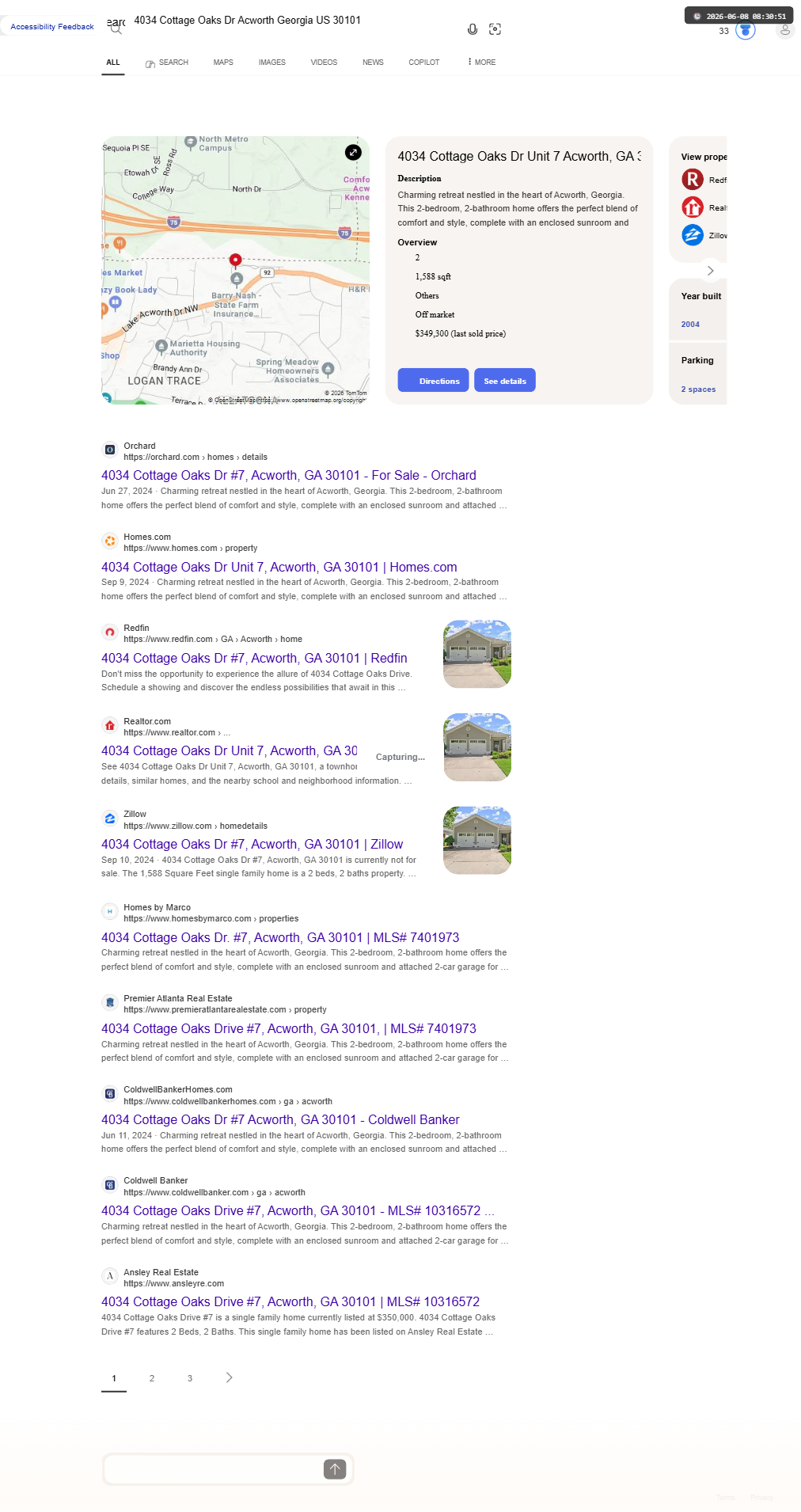Open the Realtor.com logo in View property
801x1512 pixels.
pyautogui.click(x=693, y=207)
